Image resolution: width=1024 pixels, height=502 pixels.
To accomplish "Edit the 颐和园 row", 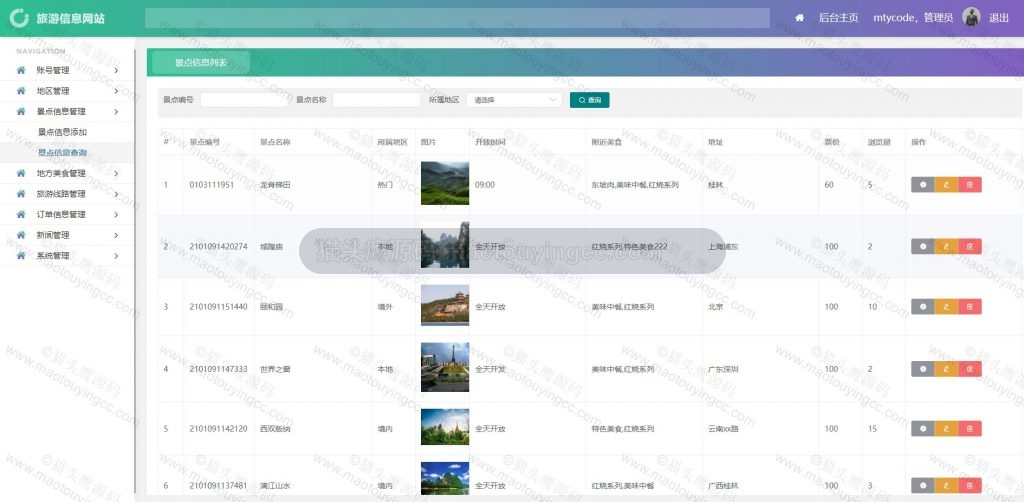I will point(946,307).
